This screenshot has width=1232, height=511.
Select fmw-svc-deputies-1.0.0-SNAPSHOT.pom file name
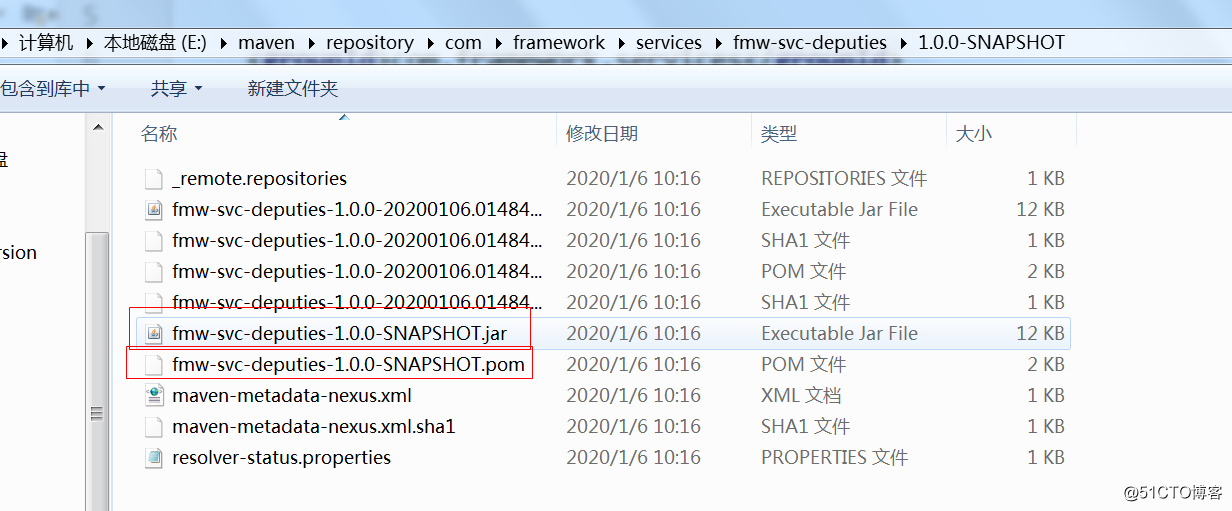click(348, 365)
